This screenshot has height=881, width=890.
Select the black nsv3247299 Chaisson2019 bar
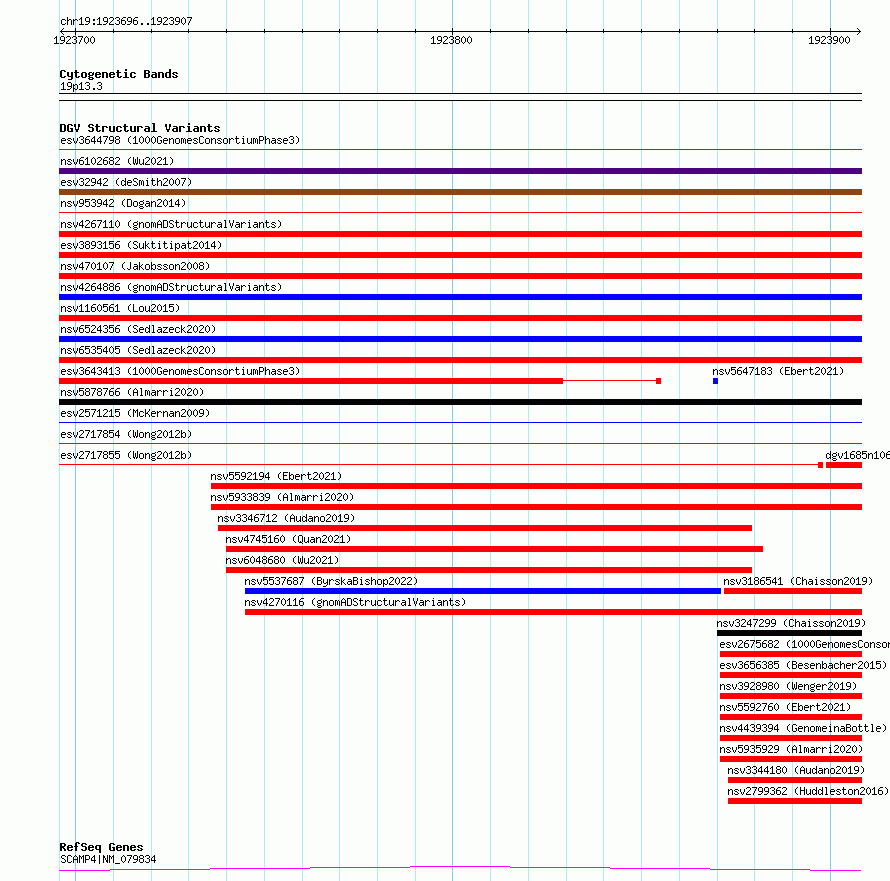point(790,633)
